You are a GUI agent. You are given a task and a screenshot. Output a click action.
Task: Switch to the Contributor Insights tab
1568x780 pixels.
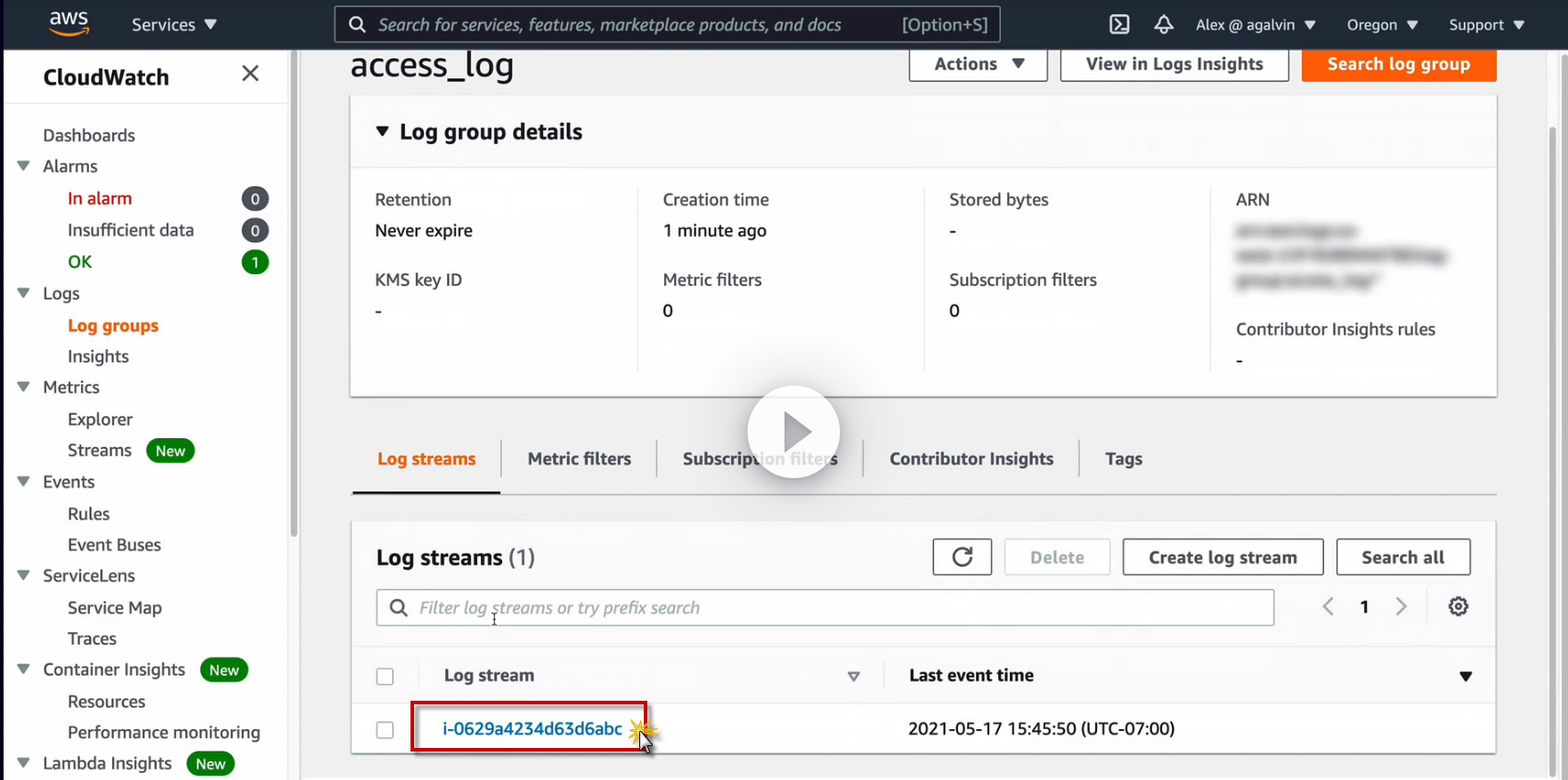[971, 459]
